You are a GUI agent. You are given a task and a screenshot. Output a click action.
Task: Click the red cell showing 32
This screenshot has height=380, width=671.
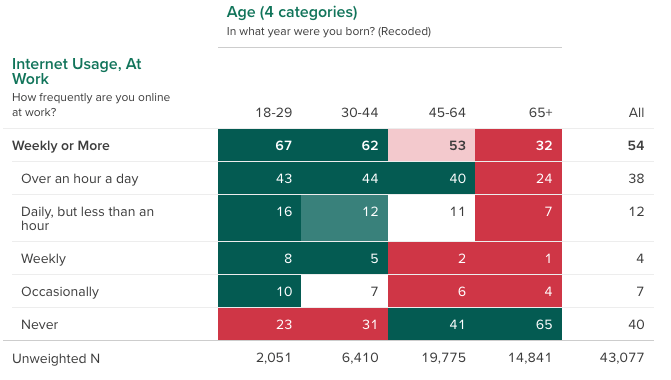click(x=518, y=145)
